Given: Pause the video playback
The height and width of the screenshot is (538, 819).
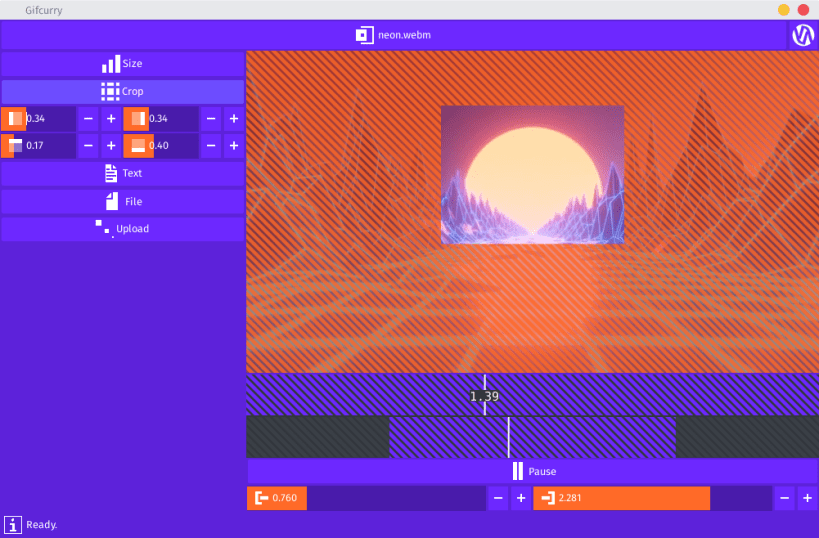Looking at the screenshot, I should (533, 471).
